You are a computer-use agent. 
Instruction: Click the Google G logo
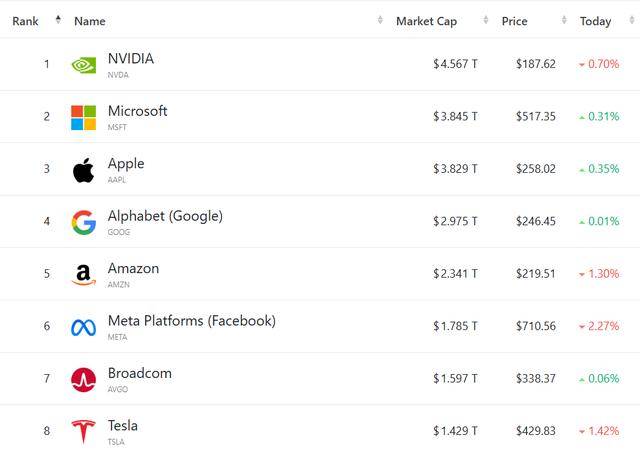[84, 222]
